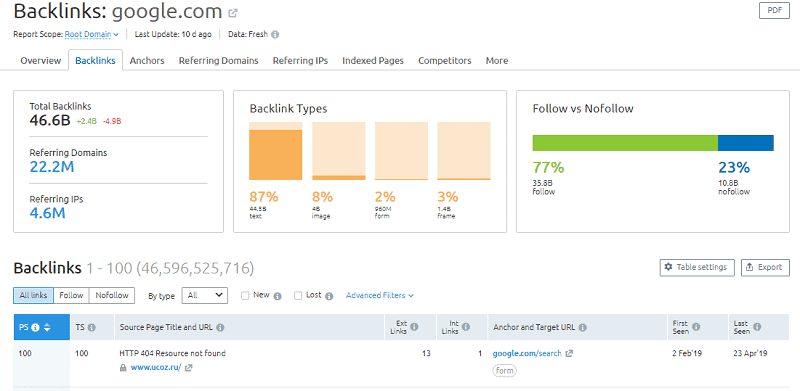Click lock icon beside www.ucoz.ru

pyautogui.click(x=122, y=368)
